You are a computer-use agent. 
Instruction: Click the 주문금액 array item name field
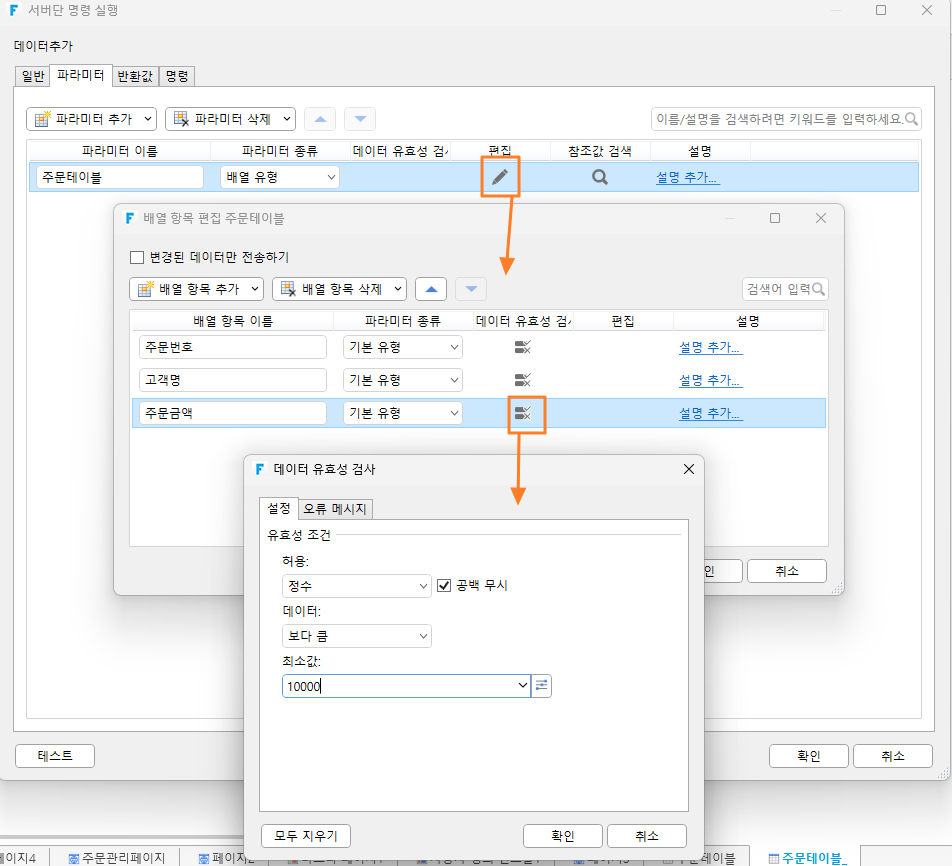point(233,414)
